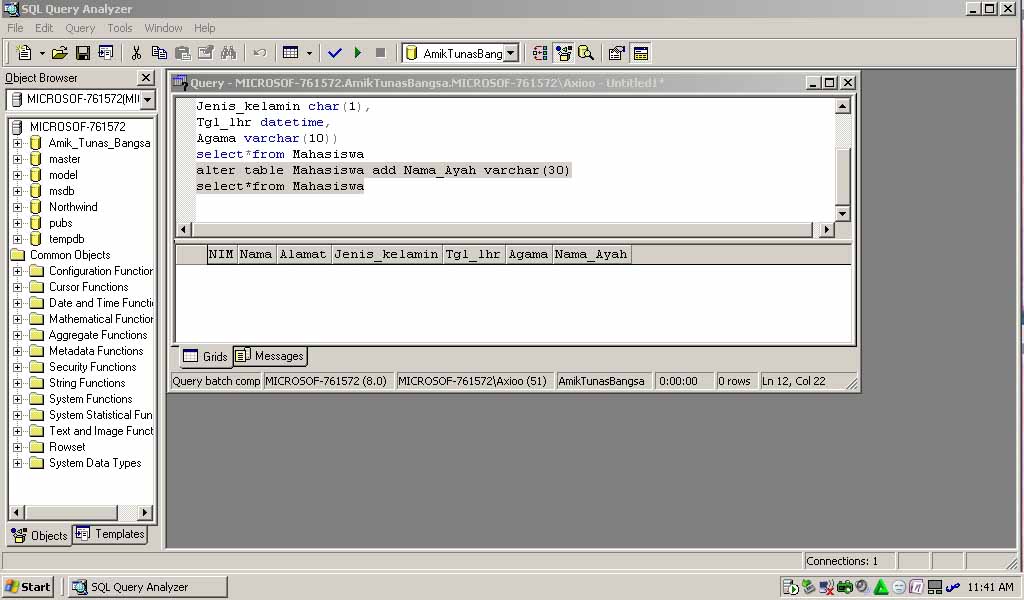Image resolution: width=1024 pixels, height=600 pixels.
Task: Click the Clear Window icon
Action: click(x=206, y=53)
